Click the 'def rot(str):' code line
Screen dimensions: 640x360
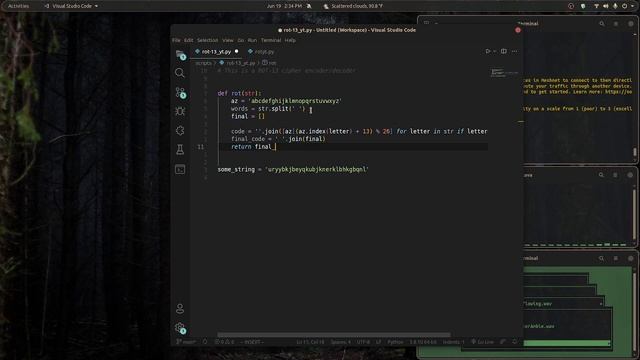pyautogui.click(x=240, y=93)
